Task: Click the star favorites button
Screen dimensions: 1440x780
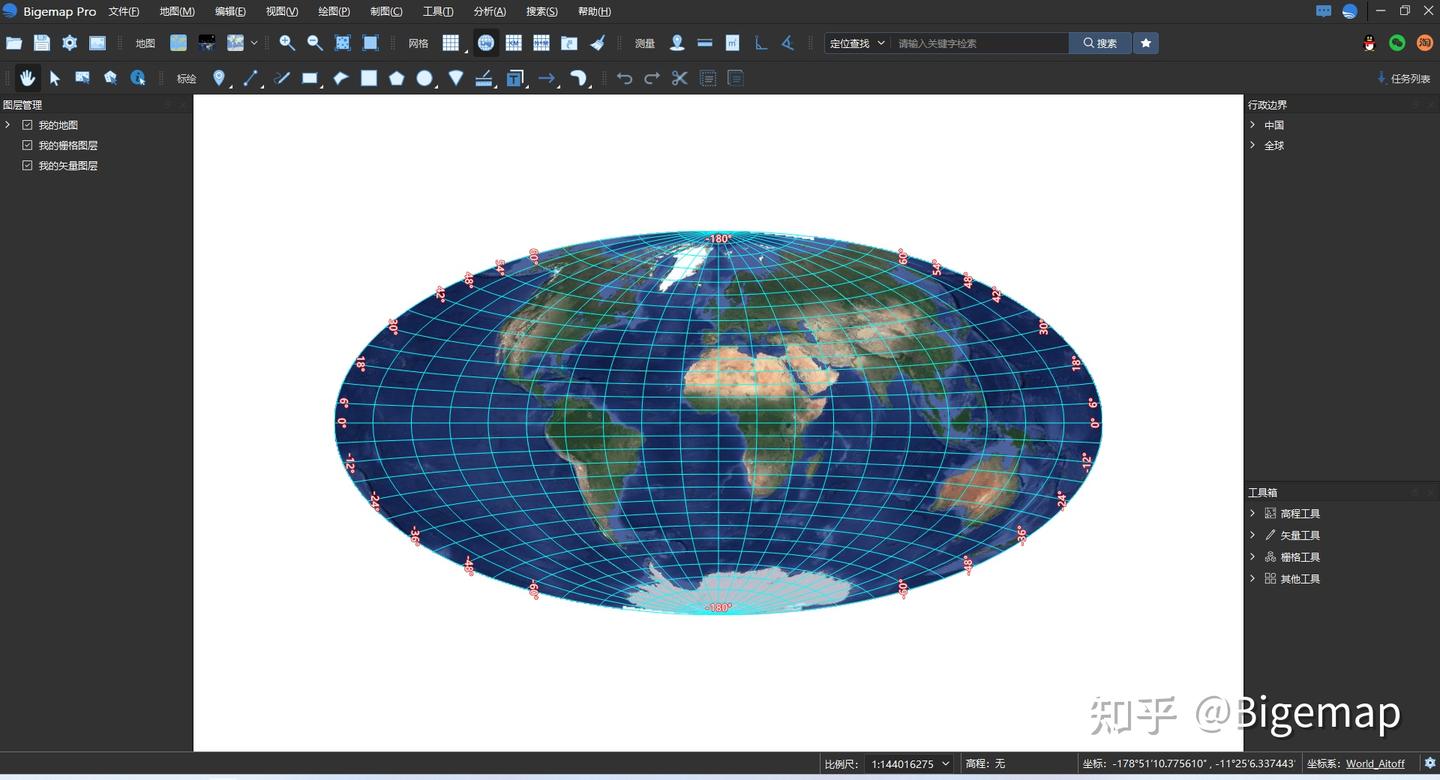Action: point(1146,43)
